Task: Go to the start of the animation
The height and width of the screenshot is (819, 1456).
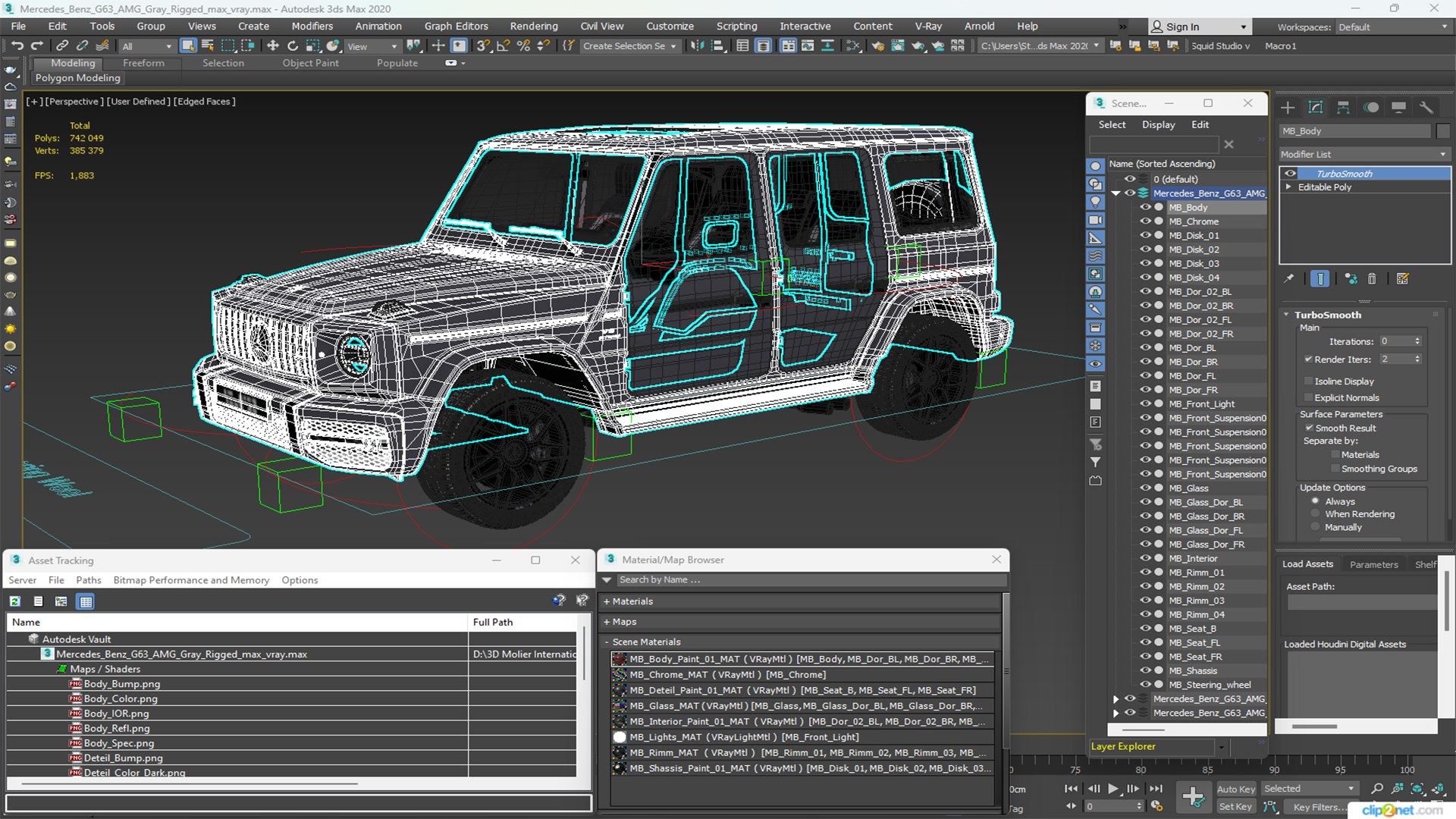Action: click(x=1071, y=789)
